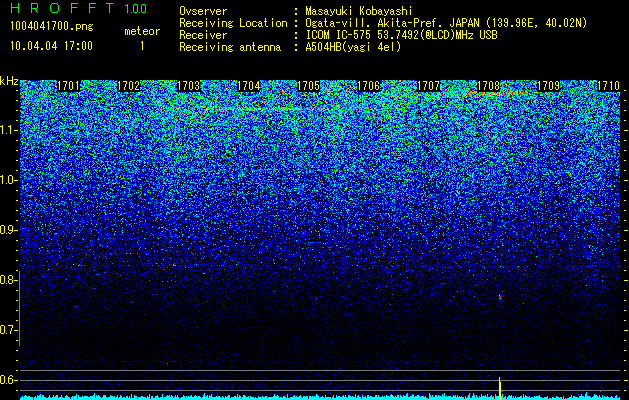Click the date stamp 10.04.04 17:00

51,46
